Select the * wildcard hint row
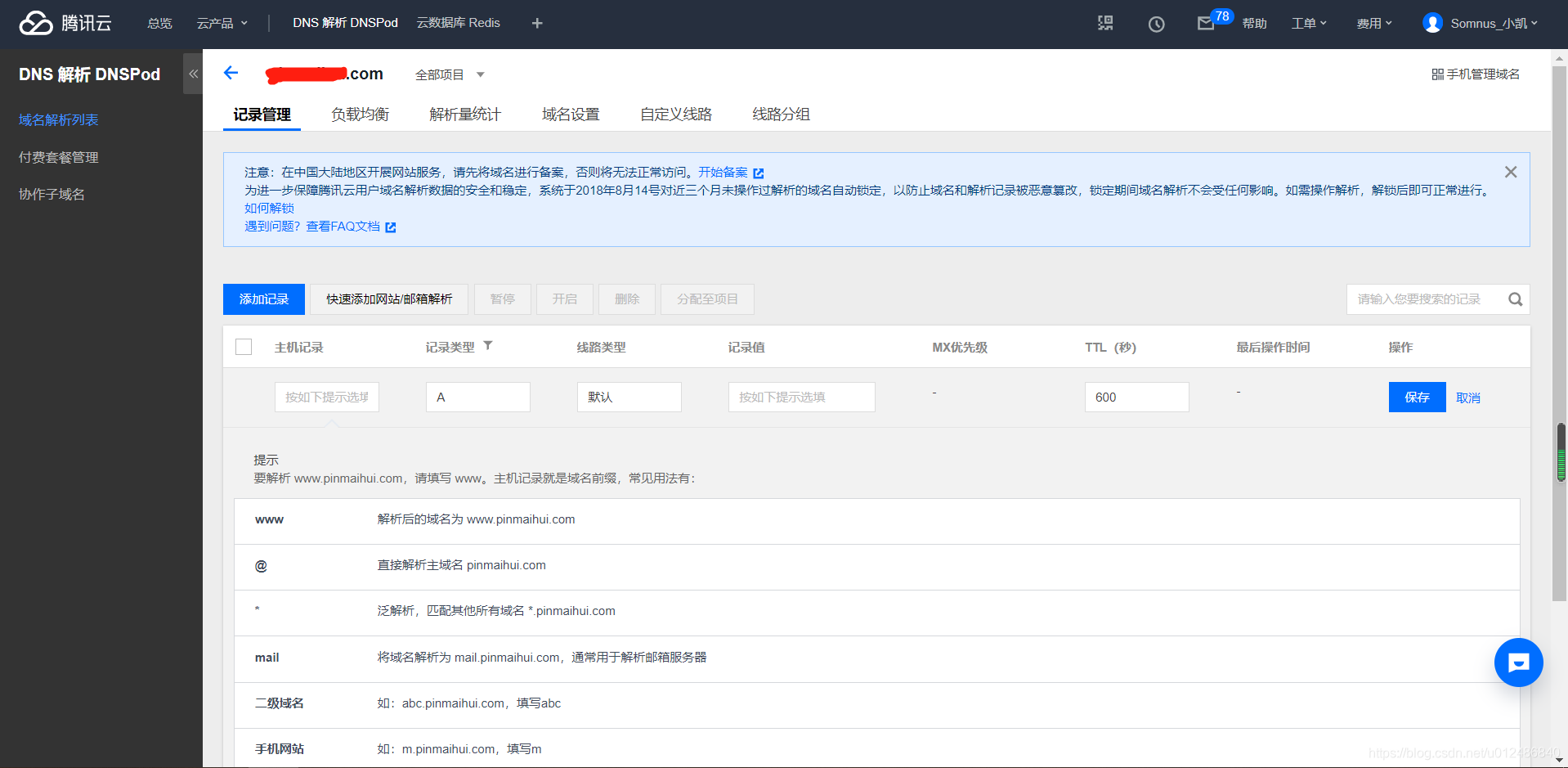The image size is (1568, 768). [x=876, y=612]
